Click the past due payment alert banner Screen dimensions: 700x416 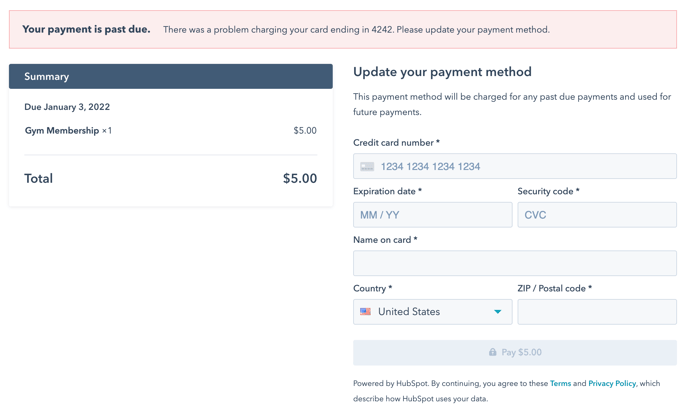click(x=343, y=29)
